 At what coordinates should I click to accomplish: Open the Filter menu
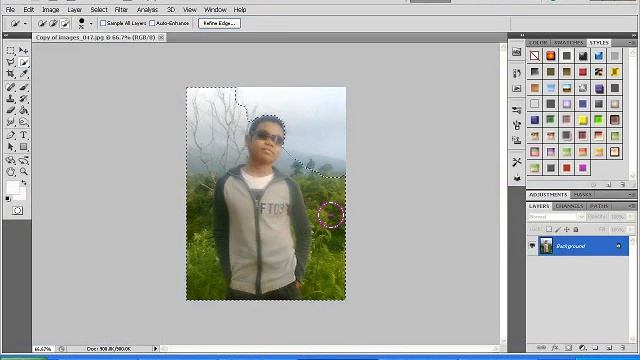pos(121,9)
